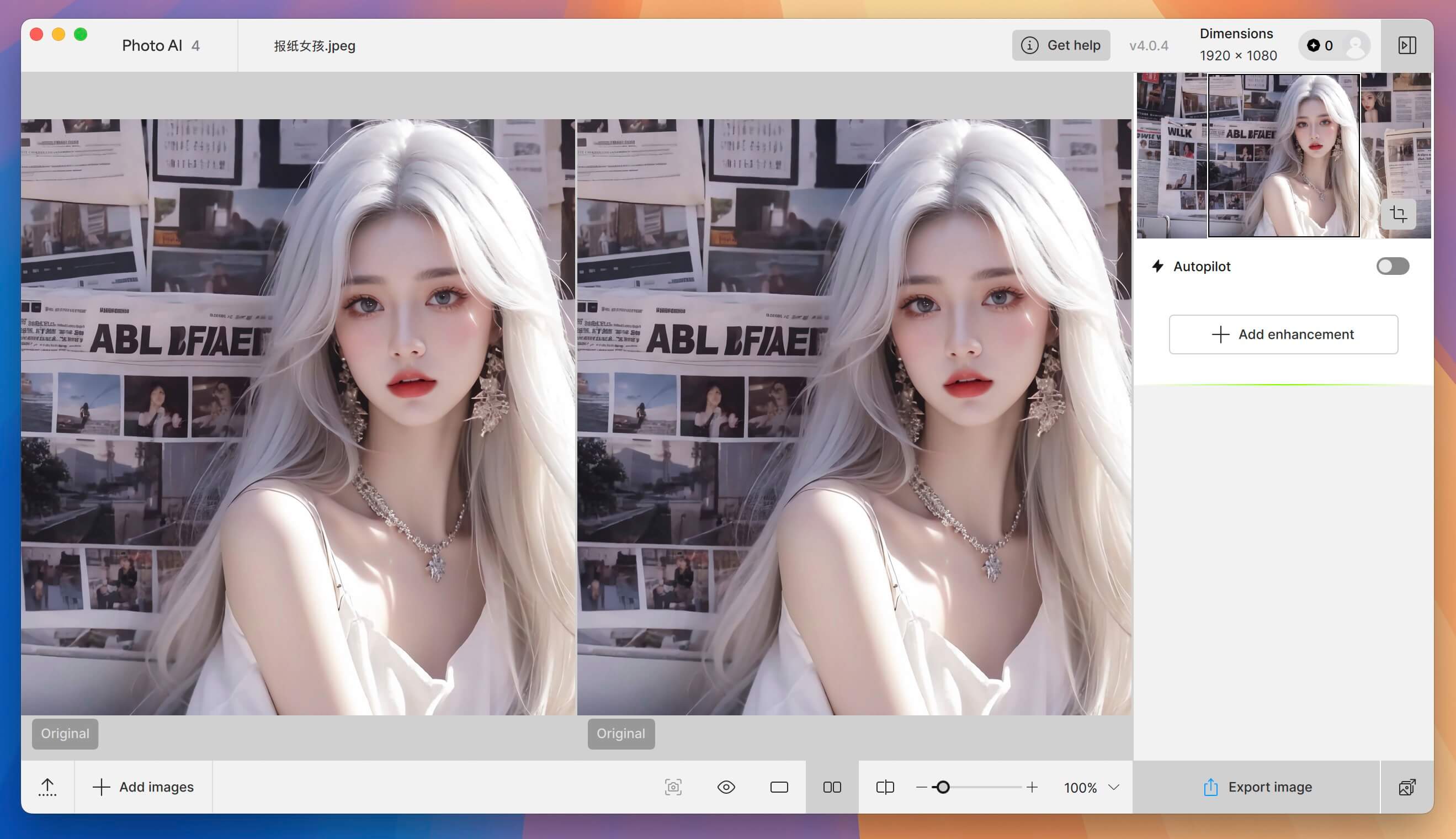Click the zoom out minus button
This screenshot has width=1456, height=839.
click(x=921, y=787)
